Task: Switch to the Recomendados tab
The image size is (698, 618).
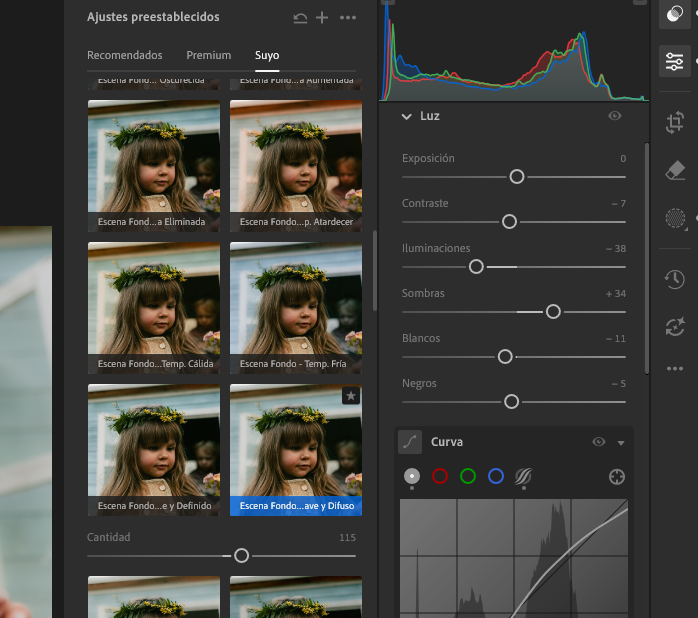Action: (x=125, y=55)
